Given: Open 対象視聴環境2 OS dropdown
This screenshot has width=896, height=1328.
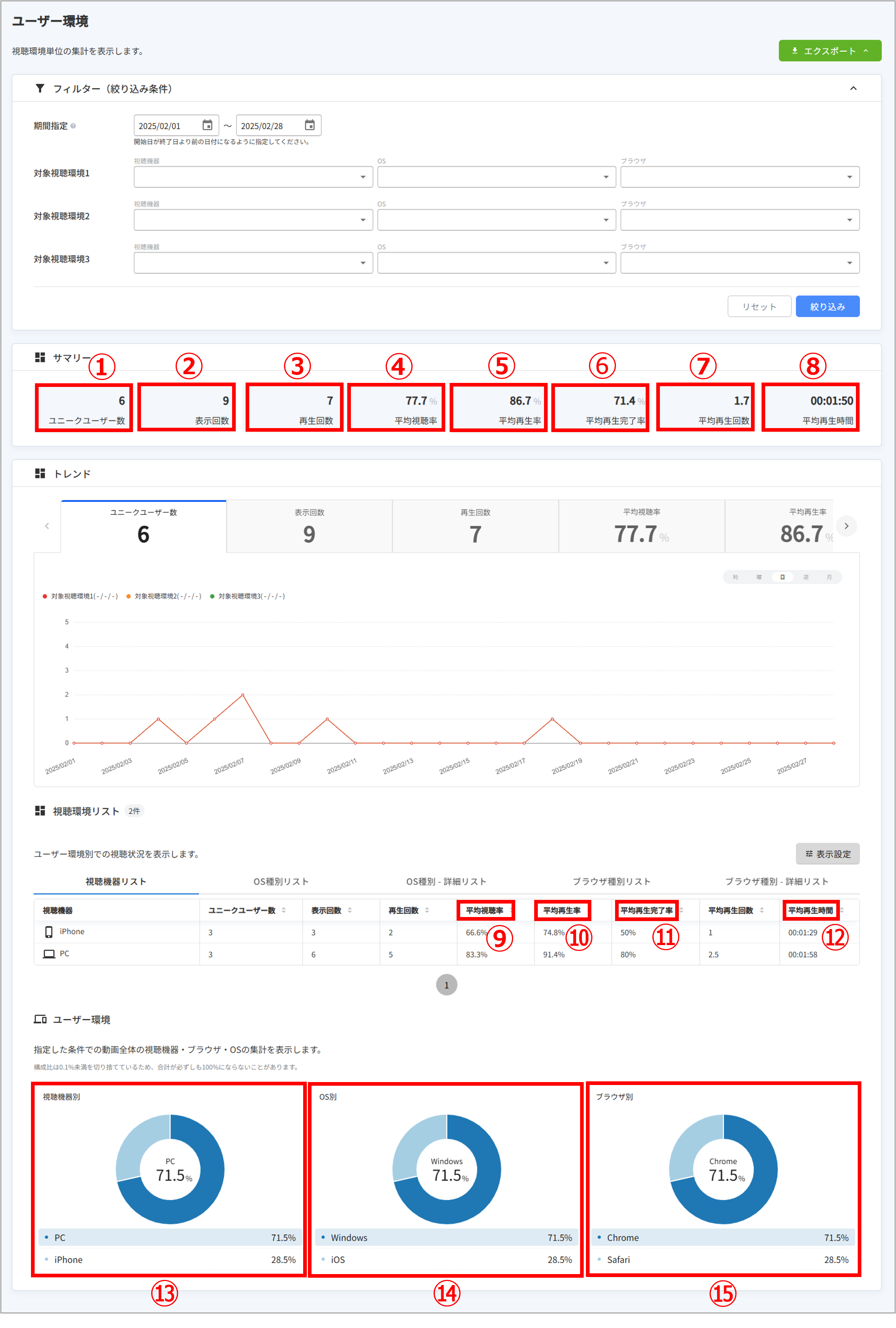Looking at the screenshot, I should [496, 220].
